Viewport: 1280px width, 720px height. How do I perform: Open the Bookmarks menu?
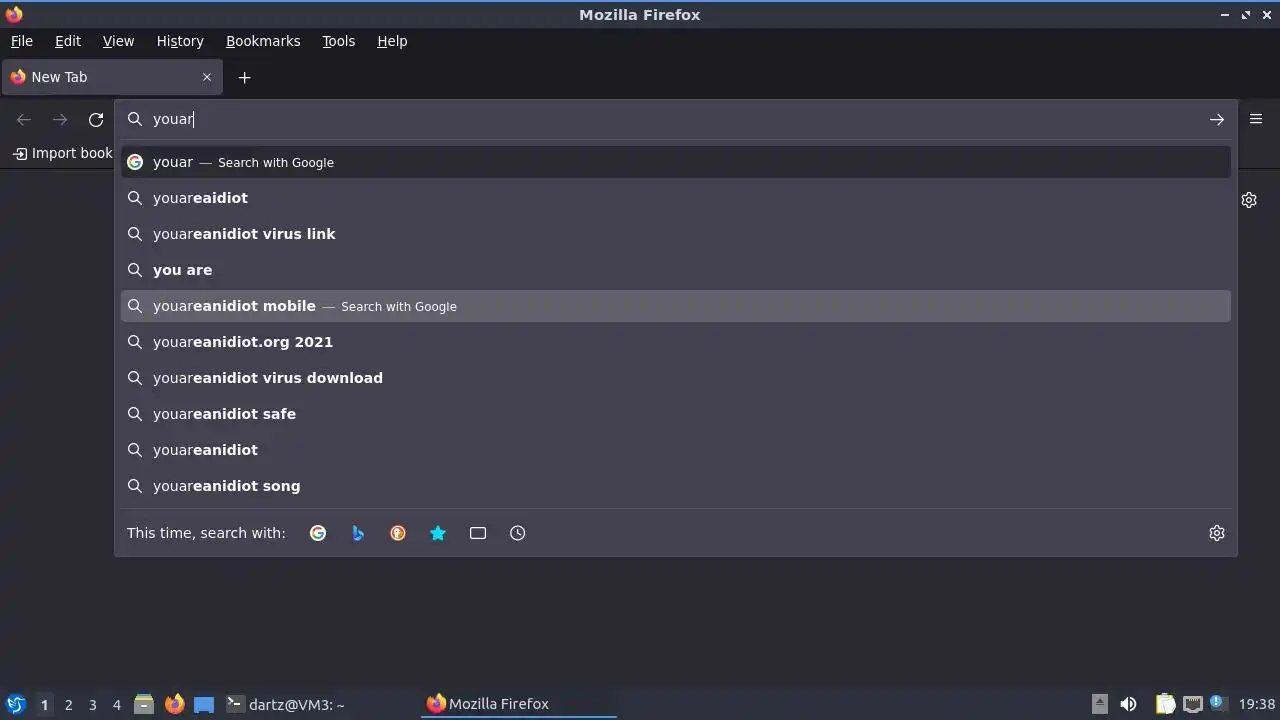pyautogui.click(x=263, y=41)
